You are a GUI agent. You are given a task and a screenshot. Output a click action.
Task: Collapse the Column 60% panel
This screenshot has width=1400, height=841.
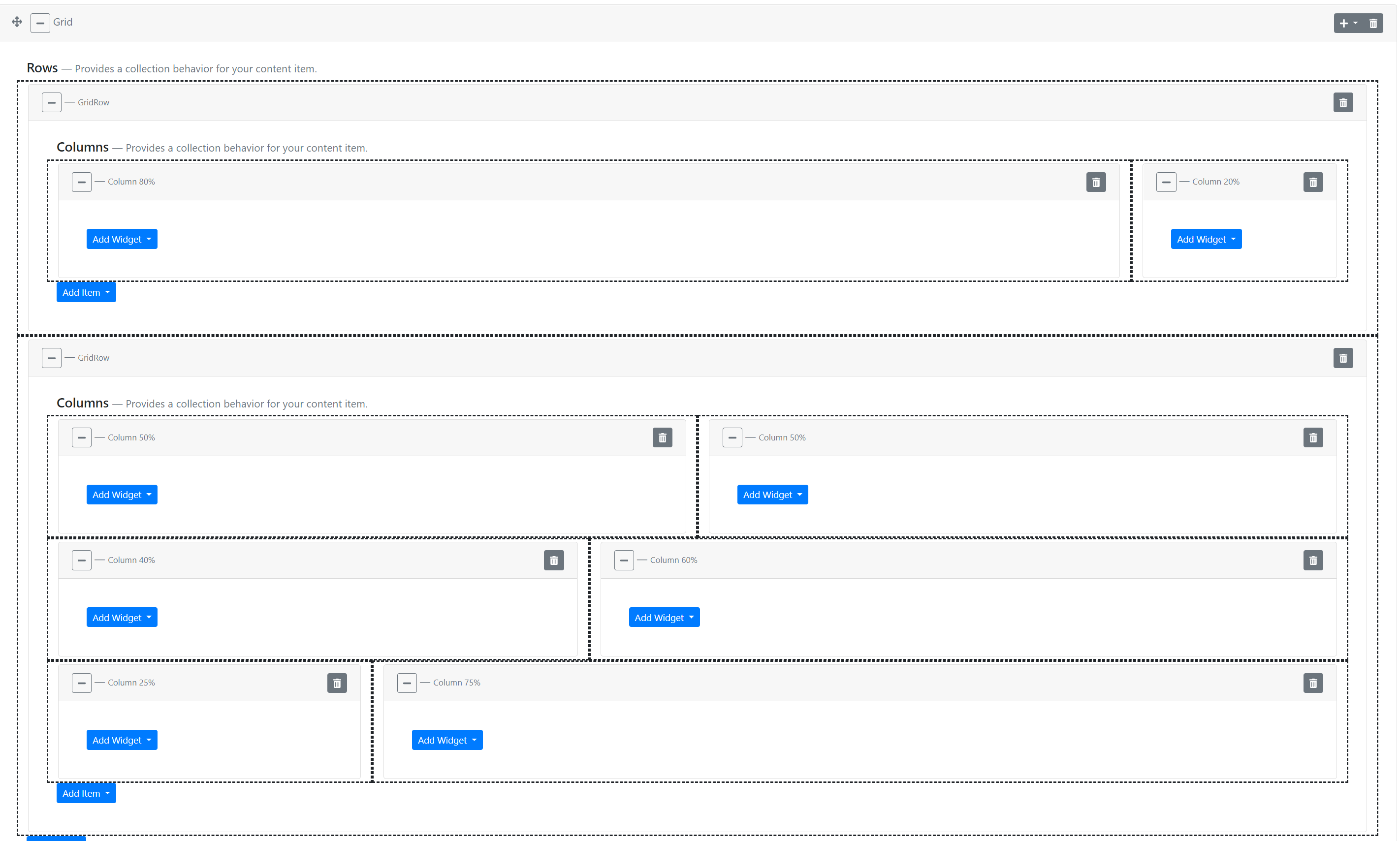coord(624,561)
